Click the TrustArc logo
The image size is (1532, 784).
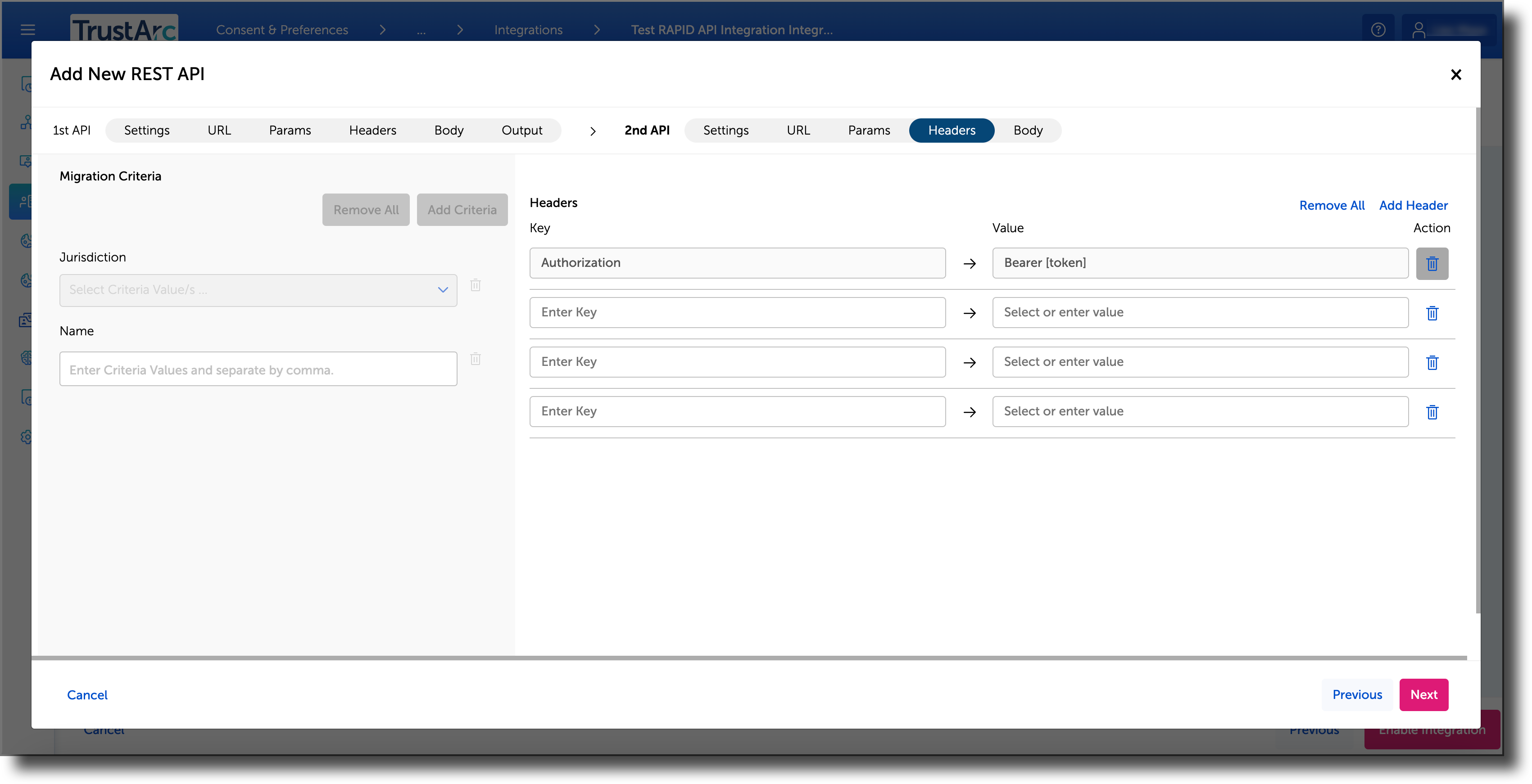124,28
